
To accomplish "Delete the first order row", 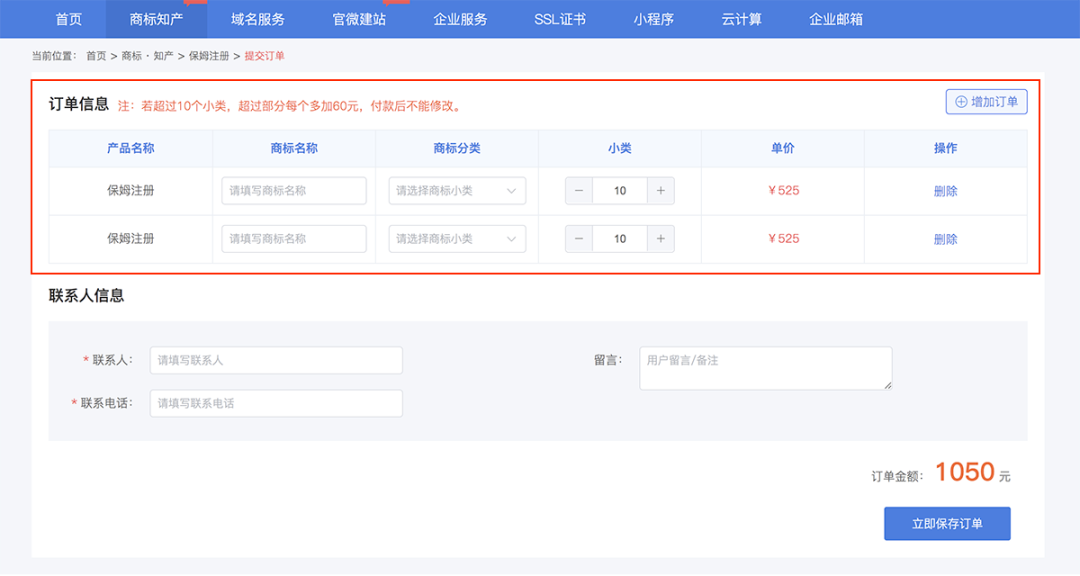I will [945, 191].
